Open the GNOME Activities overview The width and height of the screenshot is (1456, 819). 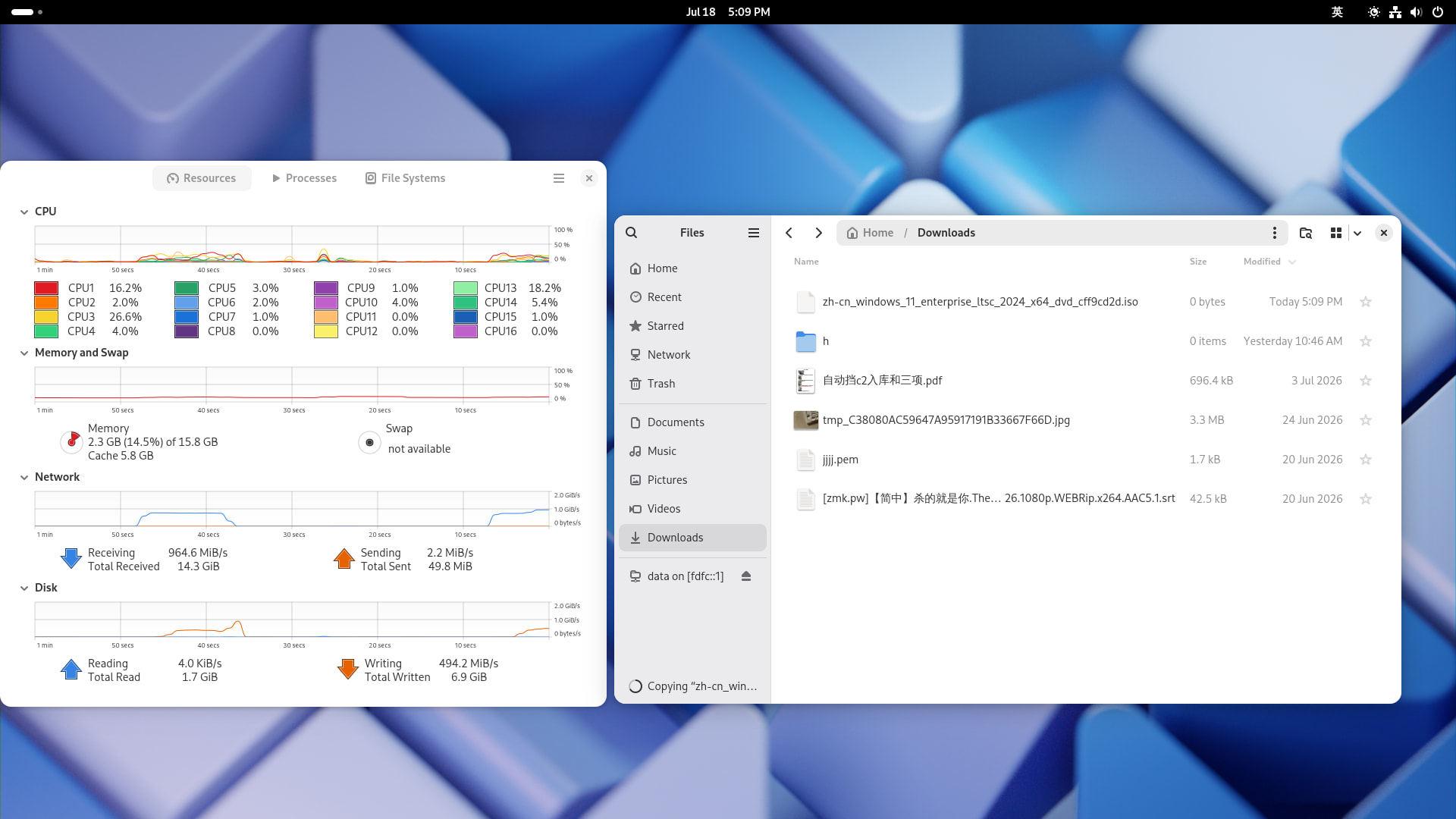27,12
